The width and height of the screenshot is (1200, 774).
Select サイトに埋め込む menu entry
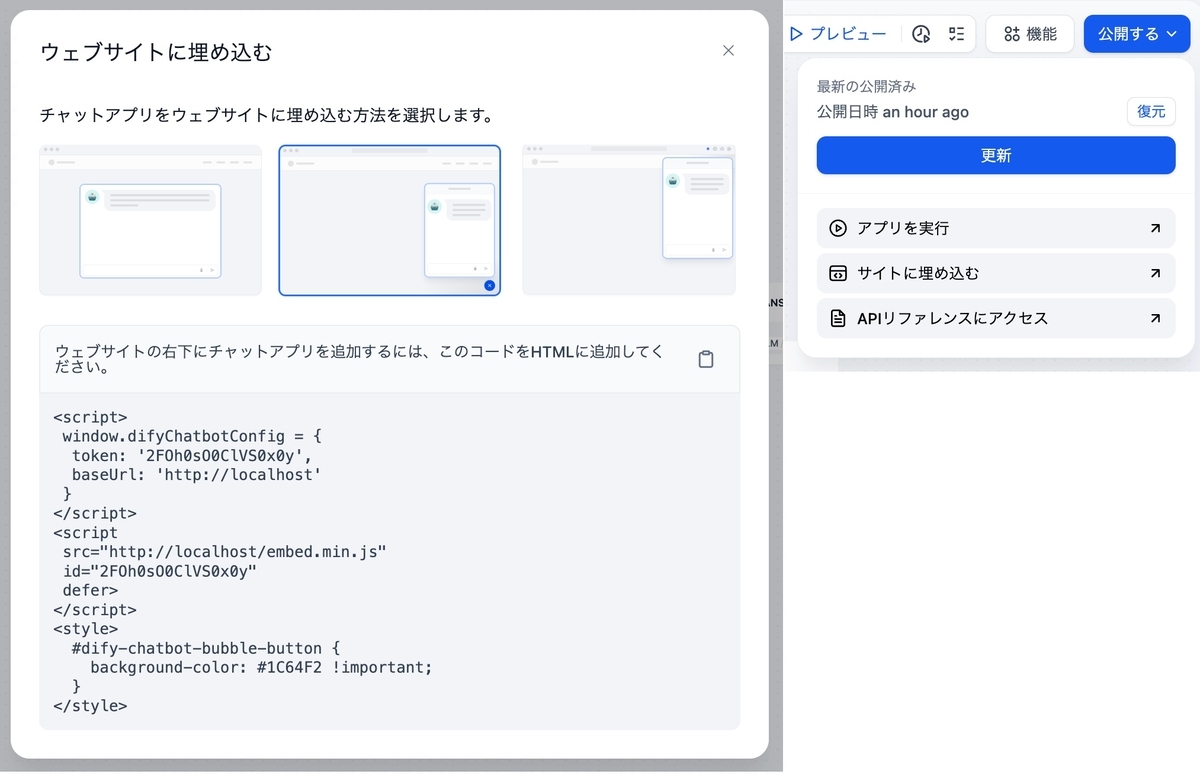point(996,273)
